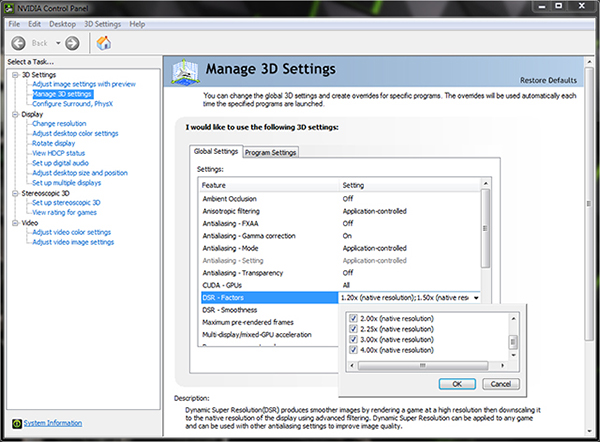The width and height of the screenshot is (600, 442).
Task: Collapse the Display tree node
Action: [15, 114]
